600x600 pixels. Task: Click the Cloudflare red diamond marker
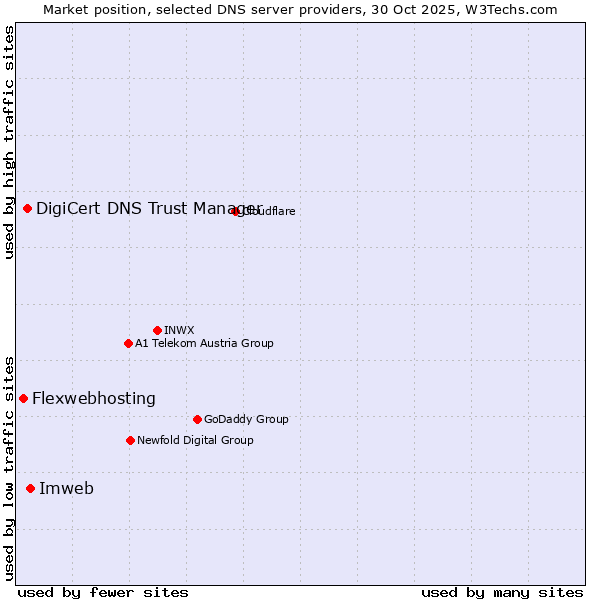236,211
